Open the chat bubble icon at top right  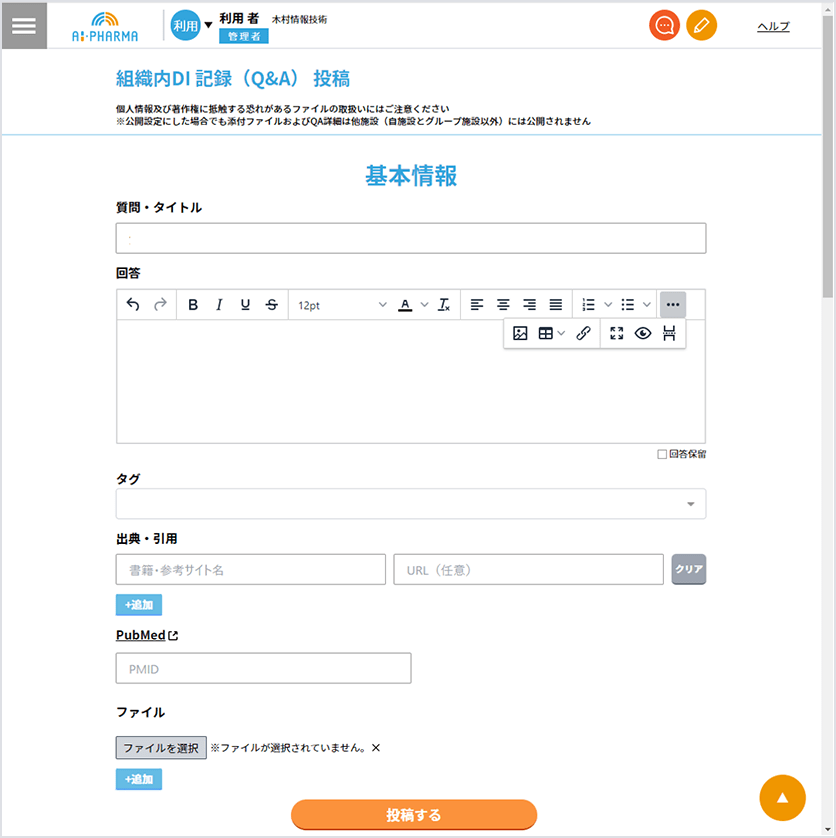[663, 25]
